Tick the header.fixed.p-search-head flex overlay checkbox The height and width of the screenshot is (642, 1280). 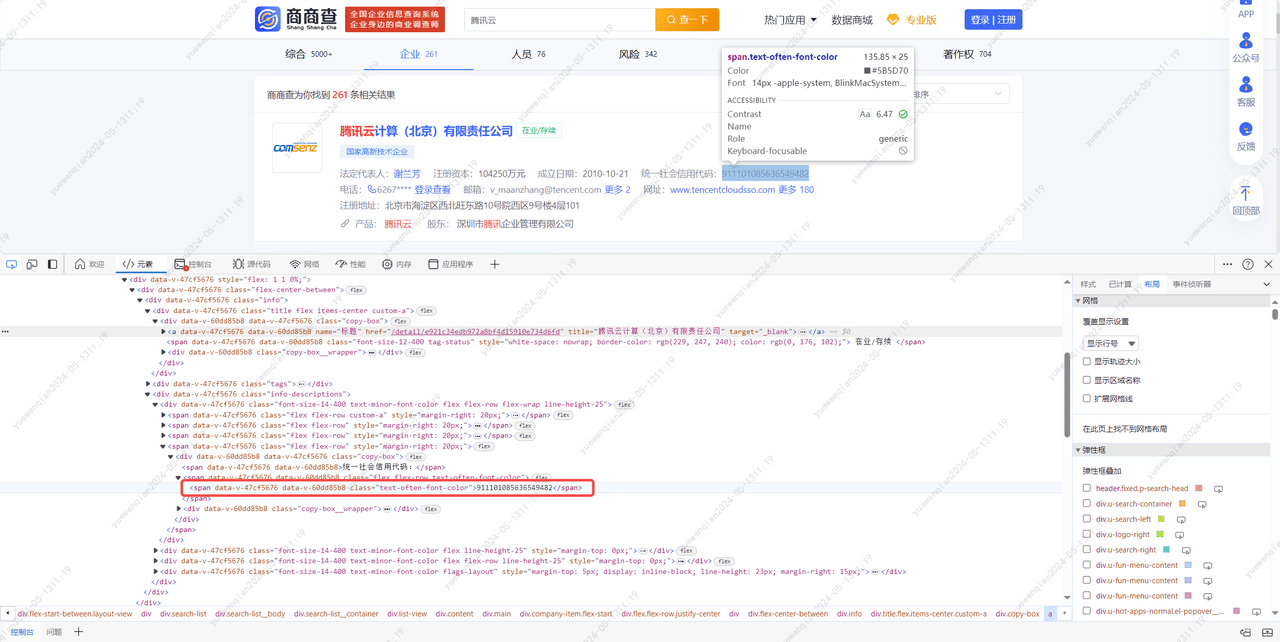(1087, 489)
